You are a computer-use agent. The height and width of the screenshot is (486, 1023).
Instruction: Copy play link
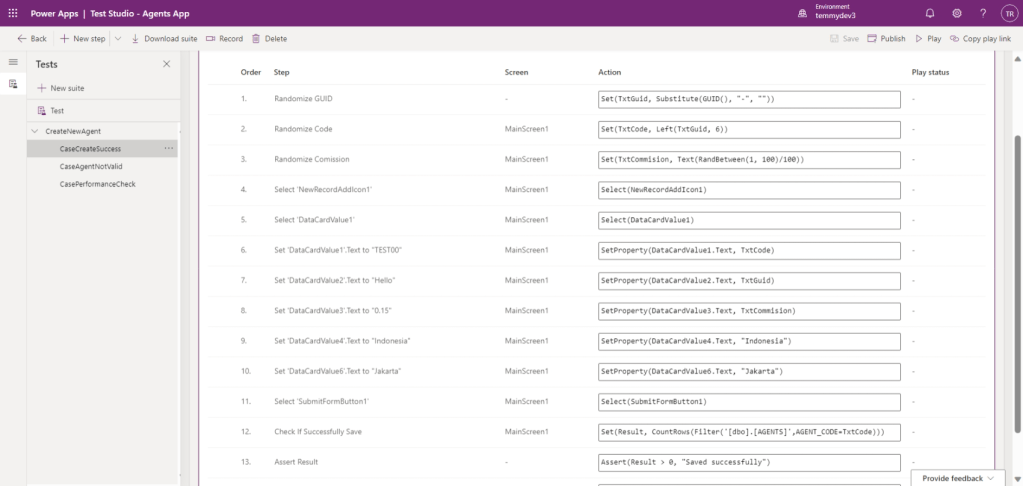tap(981, 38)
